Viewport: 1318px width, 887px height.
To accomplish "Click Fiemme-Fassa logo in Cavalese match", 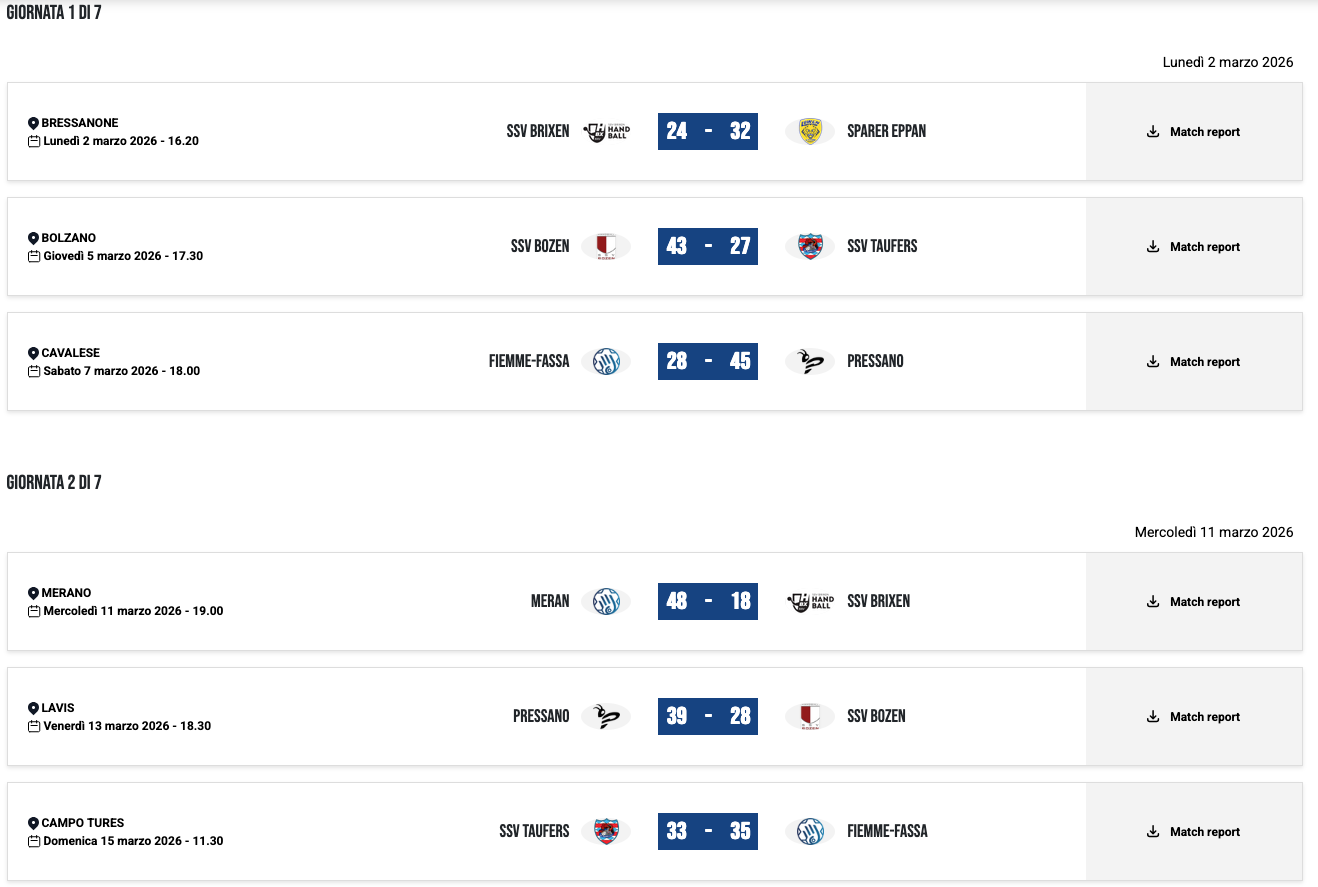I will (606, 361).
